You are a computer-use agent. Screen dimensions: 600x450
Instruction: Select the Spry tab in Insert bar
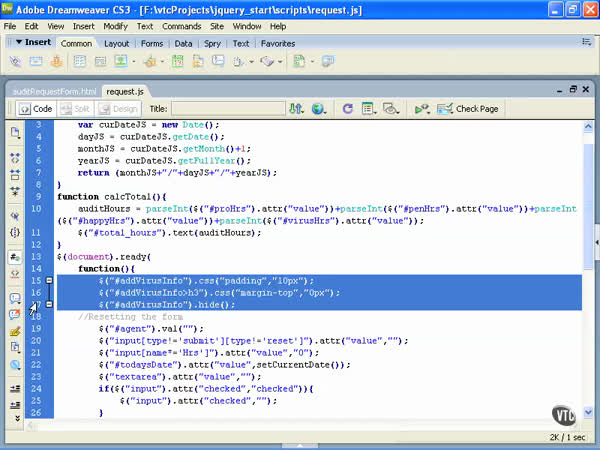[x=212, y=44]
